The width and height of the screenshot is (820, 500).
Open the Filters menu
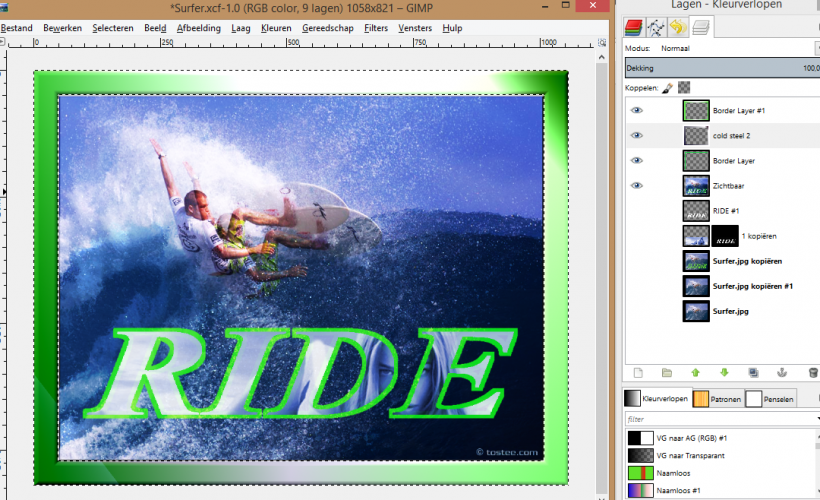(x=376, y=28)
